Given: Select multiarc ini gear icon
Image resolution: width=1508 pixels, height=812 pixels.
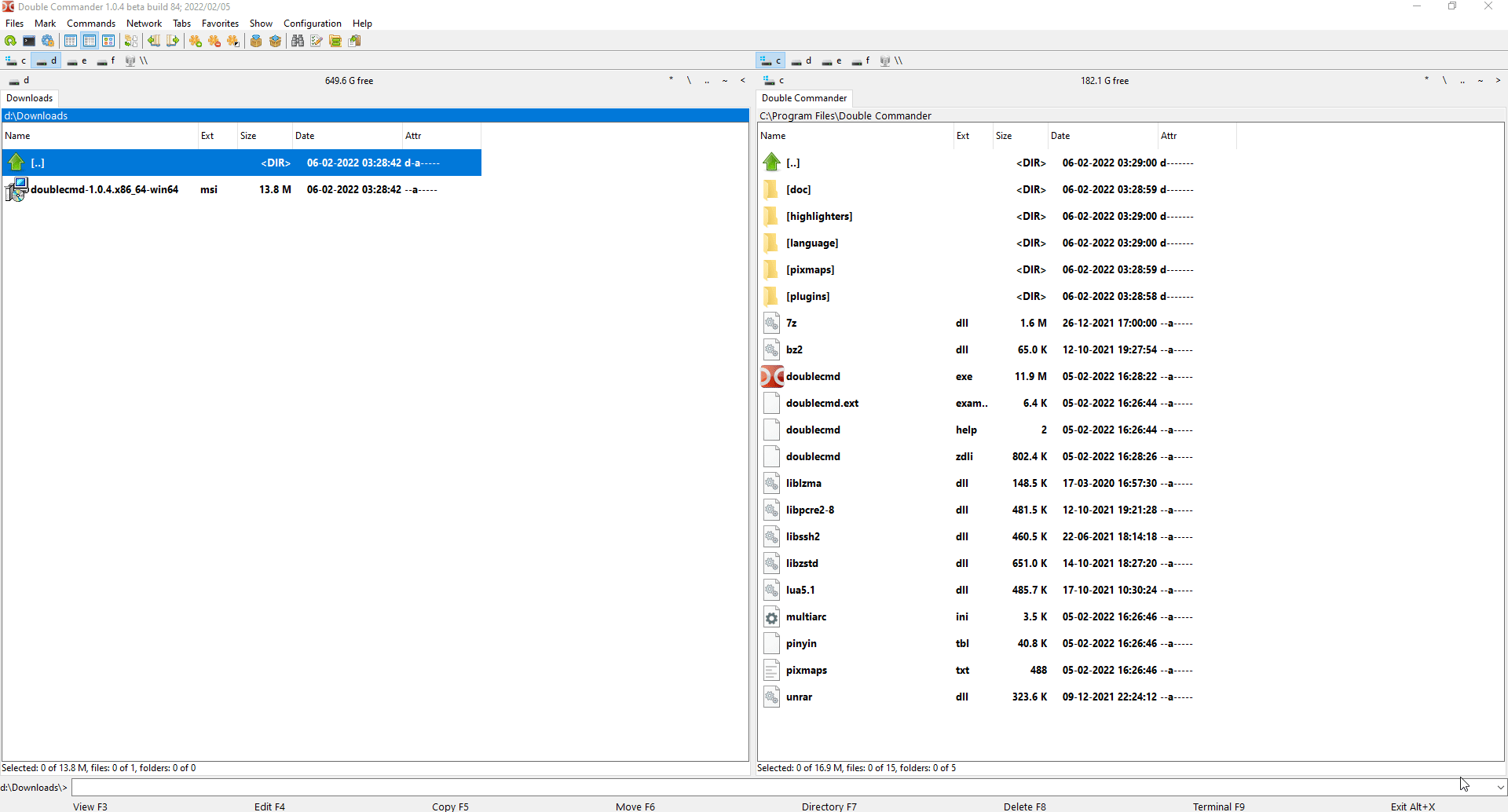Looking at the screenshot, I should 771,617.
